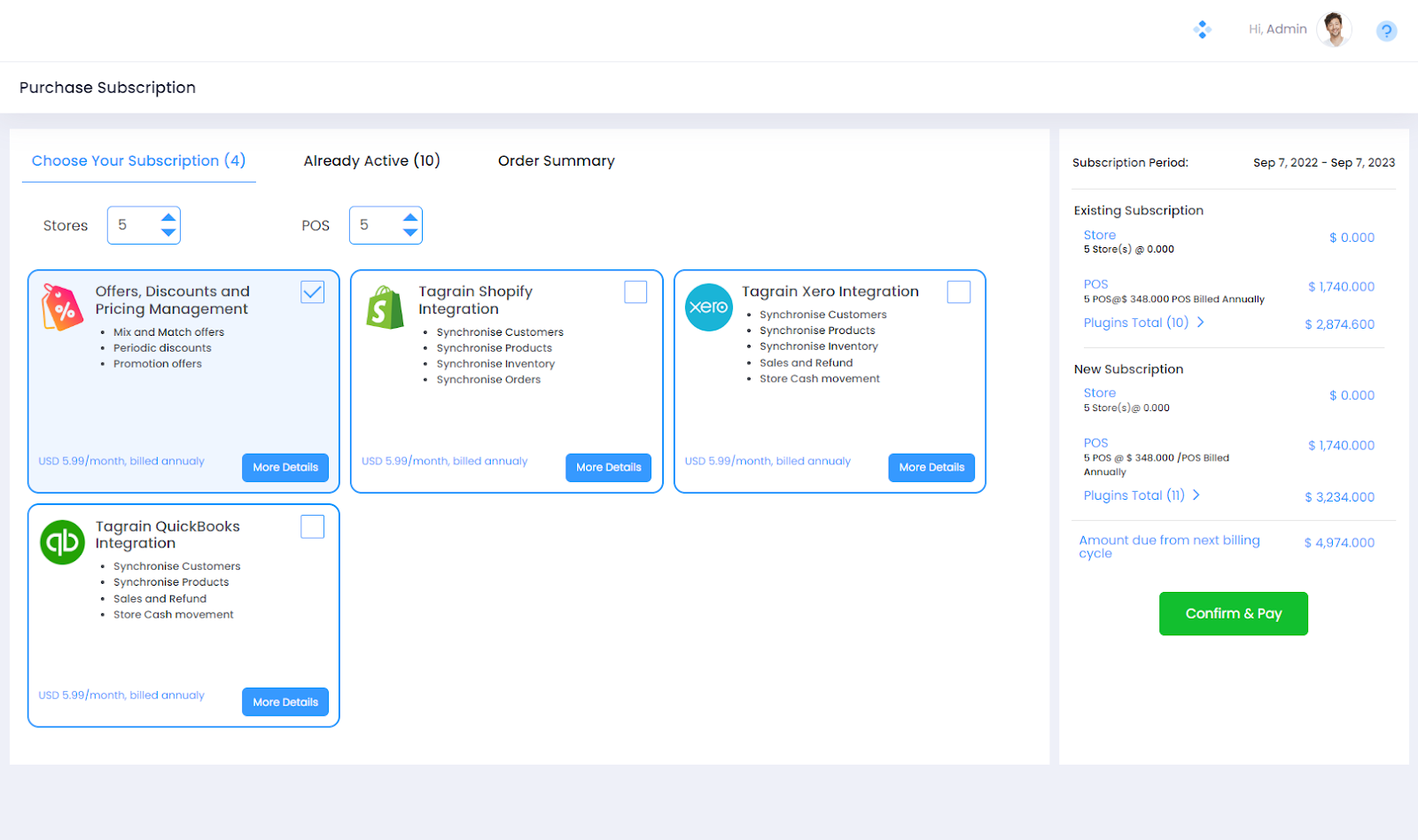Switch to Already Active (10) tab

click(371, 160)
